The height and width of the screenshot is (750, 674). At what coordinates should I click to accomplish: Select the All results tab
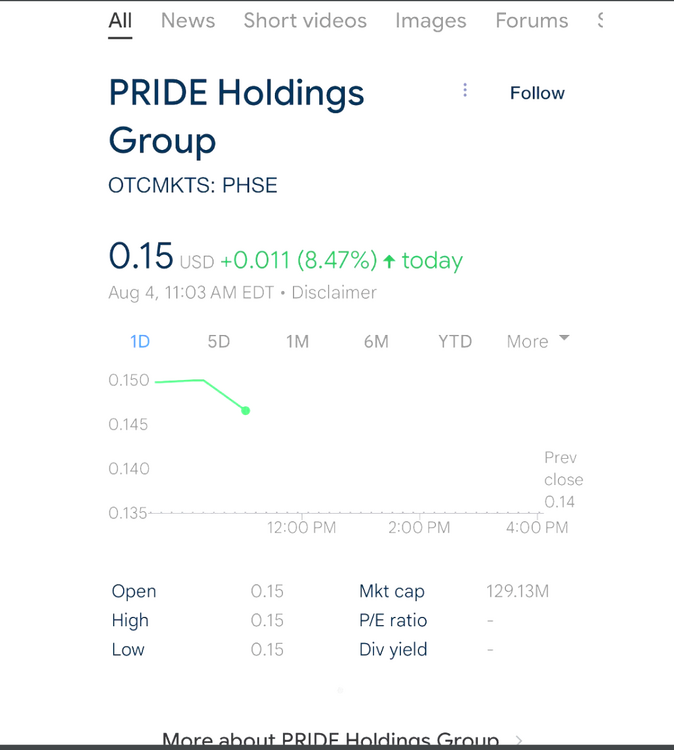coord(120,21)
